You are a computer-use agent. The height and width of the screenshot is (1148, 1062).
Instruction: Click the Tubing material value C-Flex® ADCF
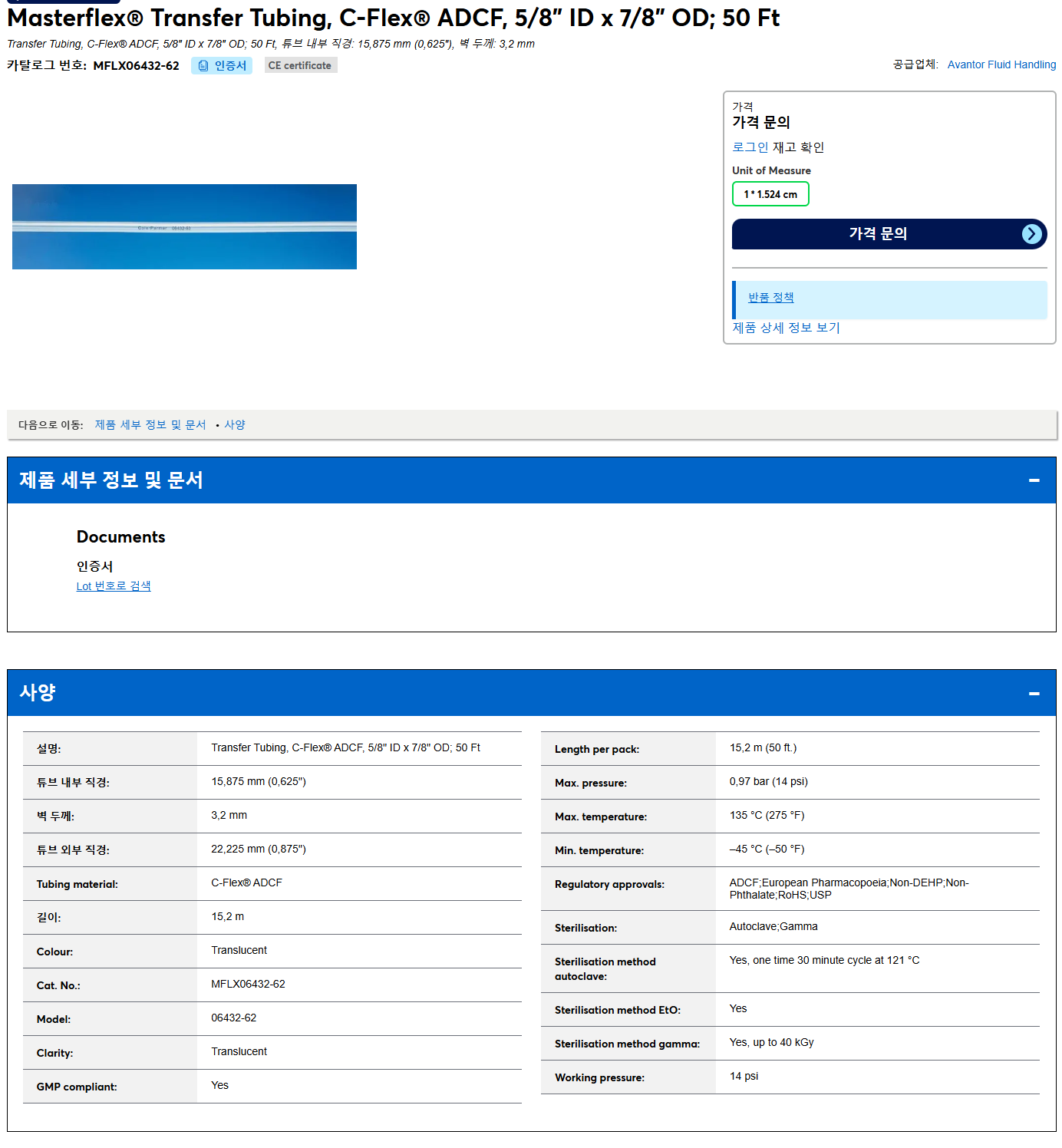tap(246, 883)
